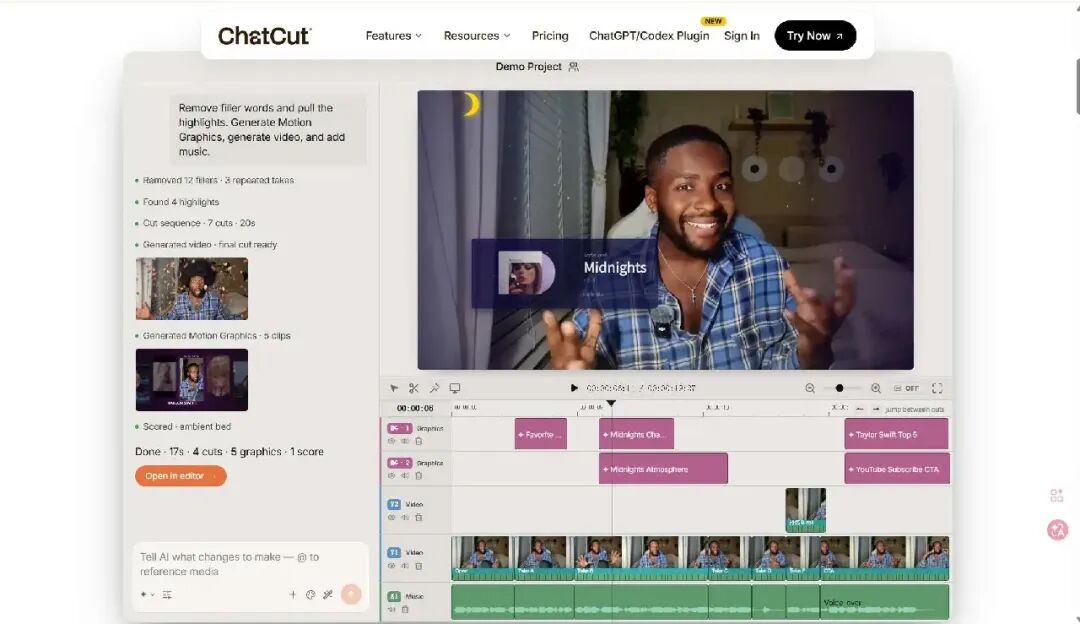Image resolution: width=1080 pixels, height=624 pixels.
Task: Mute the V2 Video track
Action: tap(405, 517)
